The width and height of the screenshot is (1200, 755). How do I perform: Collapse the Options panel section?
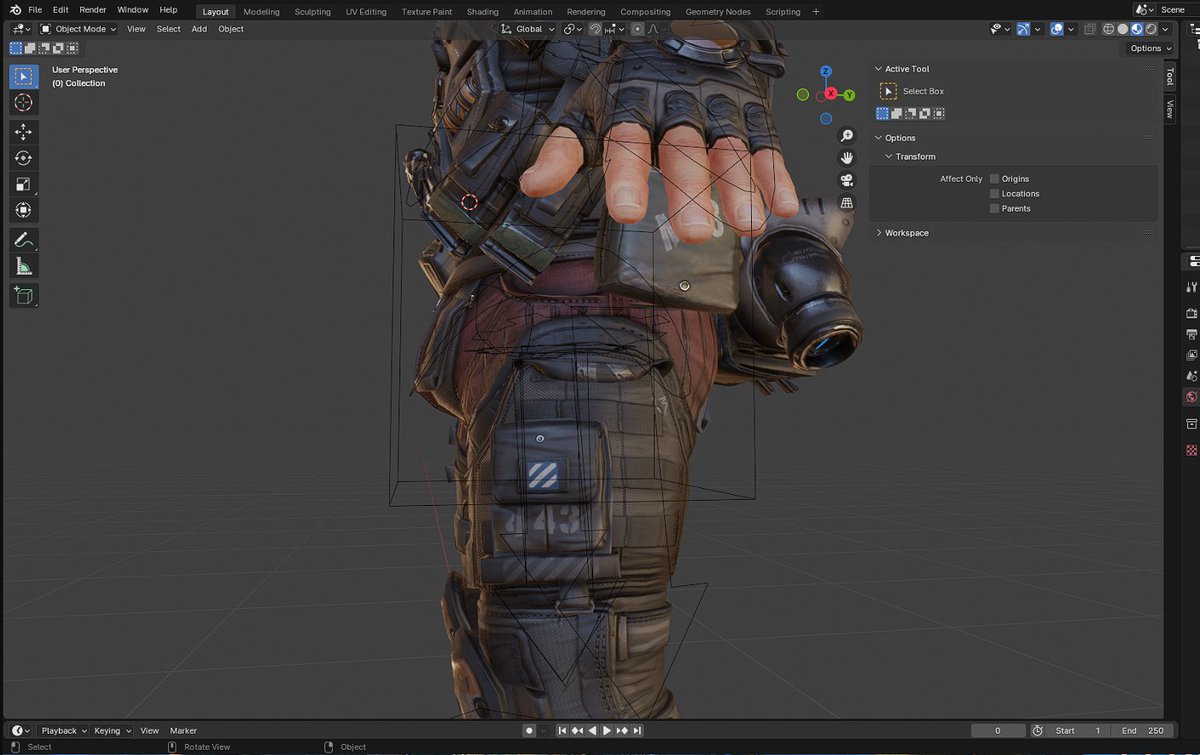[x=879, y=138]
